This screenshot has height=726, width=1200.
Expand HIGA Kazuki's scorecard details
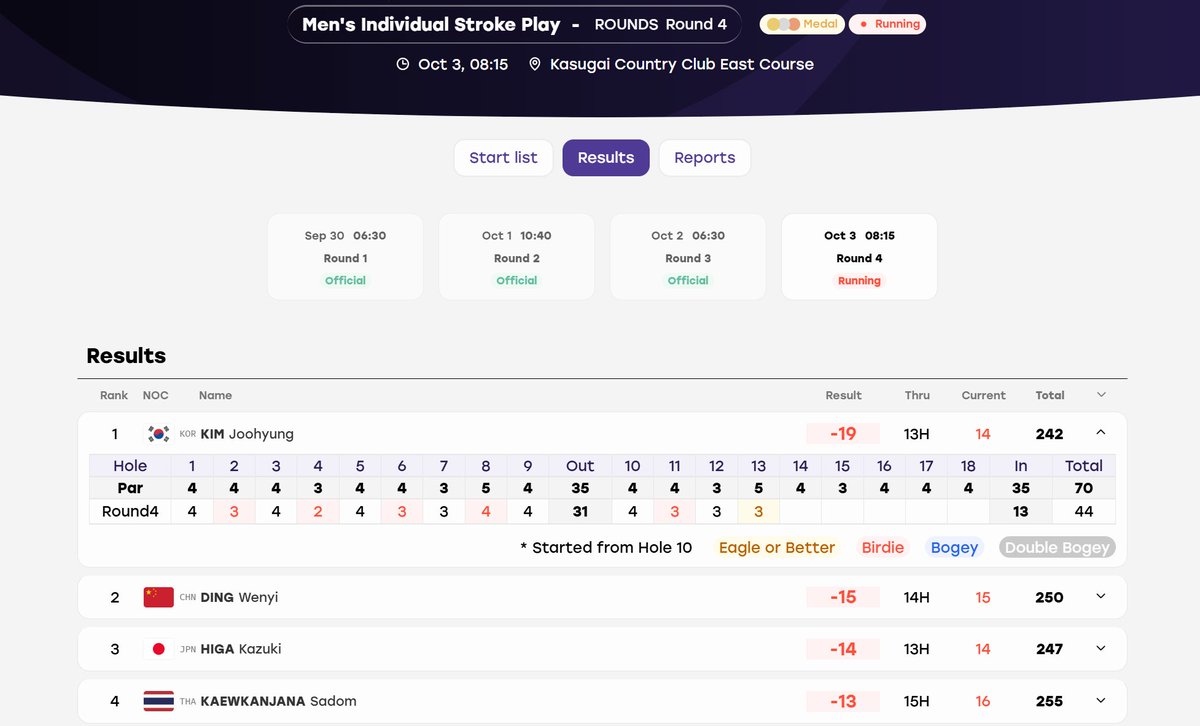pos(1101,649)
